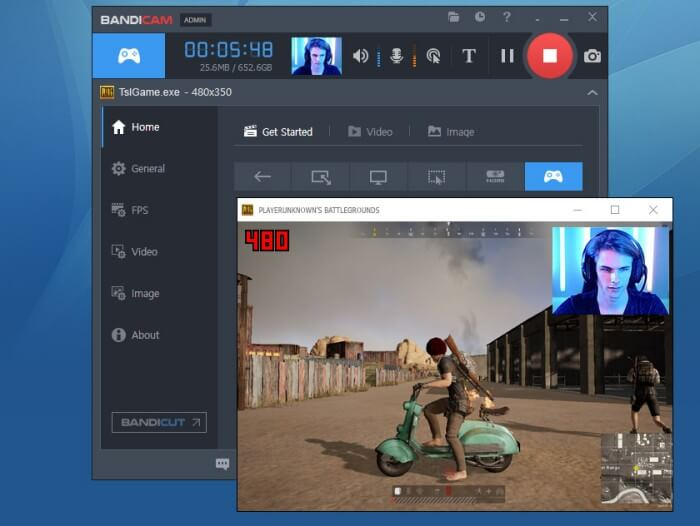Open the About section
This screenshot has width=700, height=526.
click(159, 335)
